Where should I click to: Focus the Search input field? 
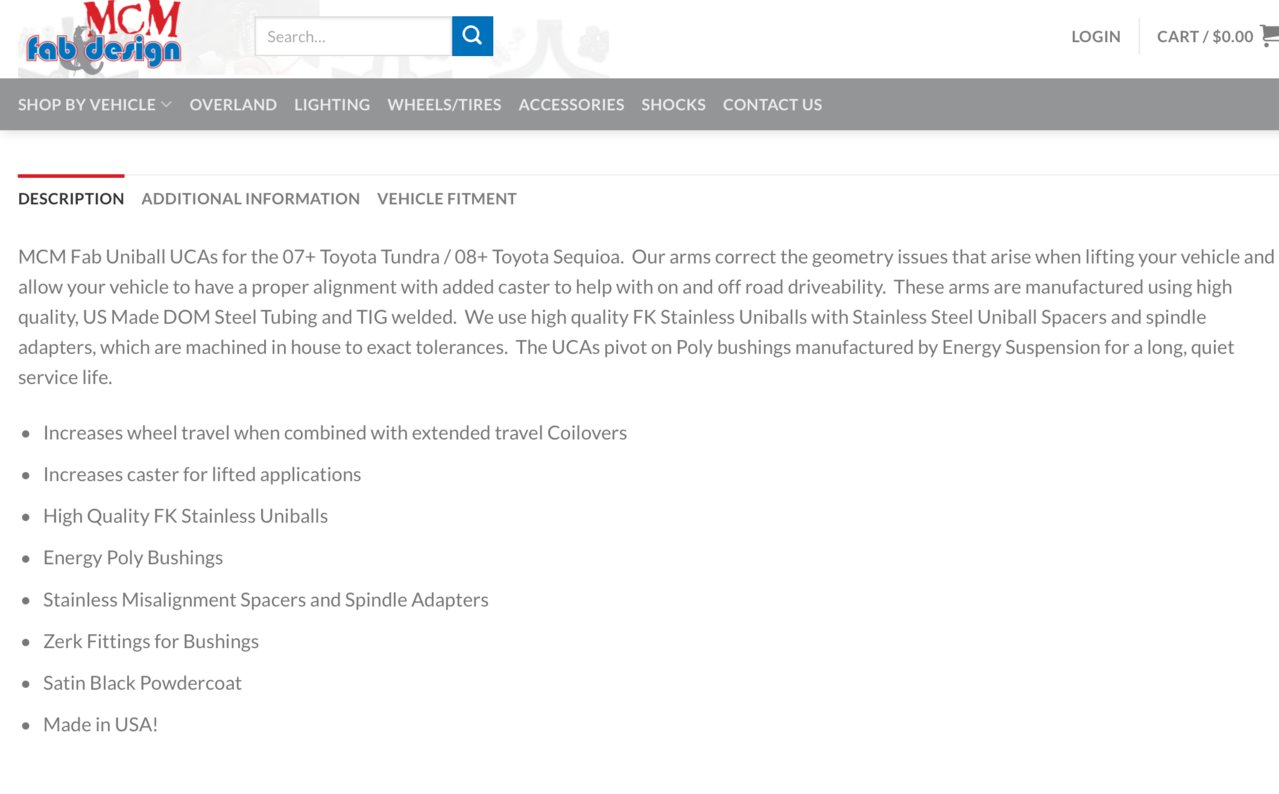(354, 36)
